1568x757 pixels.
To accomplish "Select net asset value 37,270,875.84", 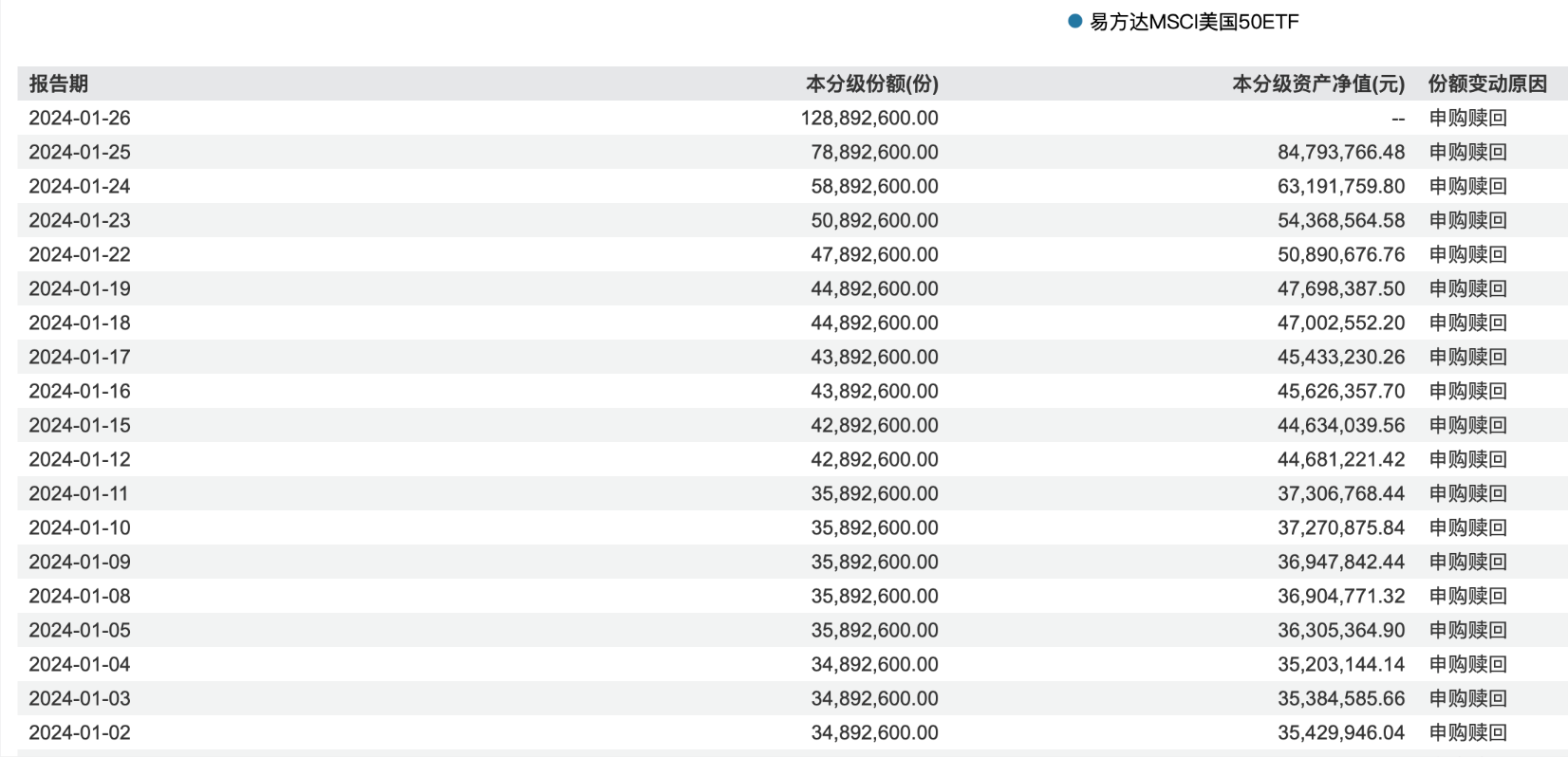I will point(1340,527).
